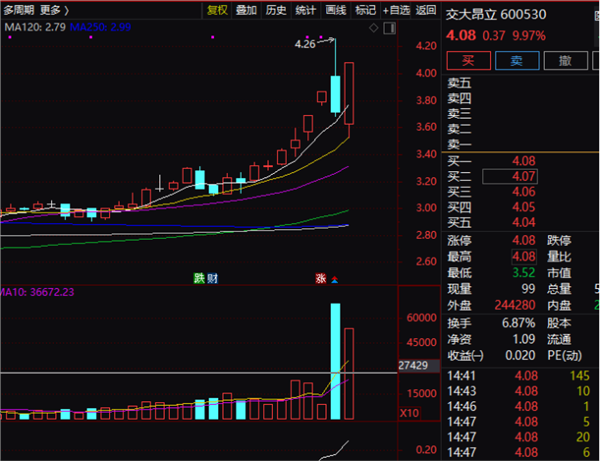Viewport: 600px width, 461px height.
Task: Add stock to watchlist with +自选
Action: [x=396, y=10]
